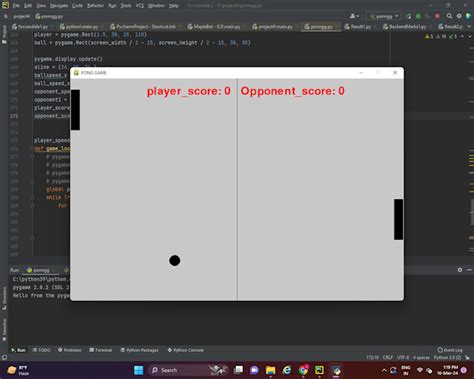Toggle the Favorites tool window sidebar button
The width and height of the screenshot is (474, 379).
pos(4,329)
